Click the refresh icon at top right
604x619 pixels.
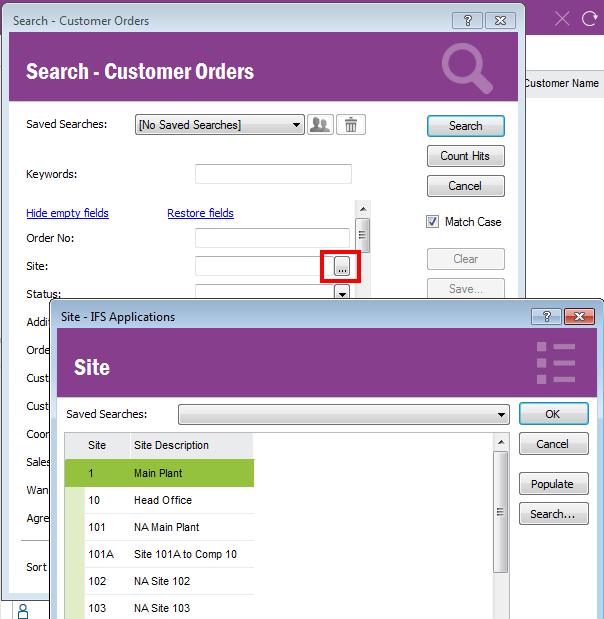click(590, 18)
